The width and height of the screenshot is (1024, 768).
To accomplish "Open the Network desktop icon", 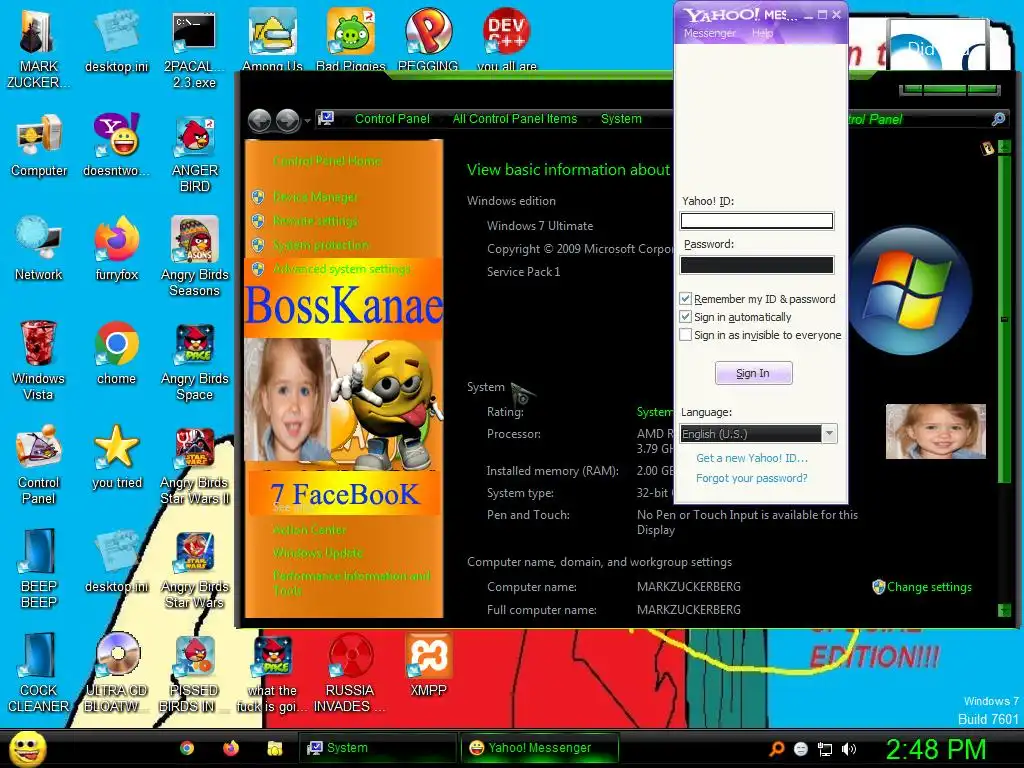I will [x=39, y=249].
